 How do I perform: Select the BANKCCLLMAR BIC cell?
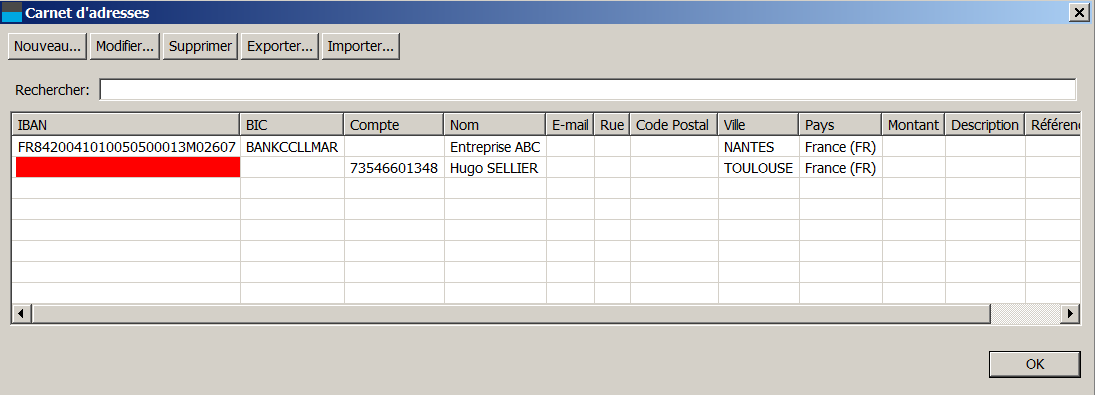click(x=292, y=147)
